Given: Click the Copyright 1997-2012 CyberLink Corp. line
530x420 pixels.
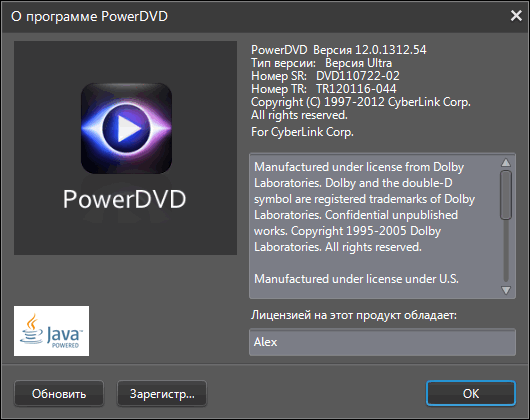Looking at the screenshot, I should (x=361, y=102).
